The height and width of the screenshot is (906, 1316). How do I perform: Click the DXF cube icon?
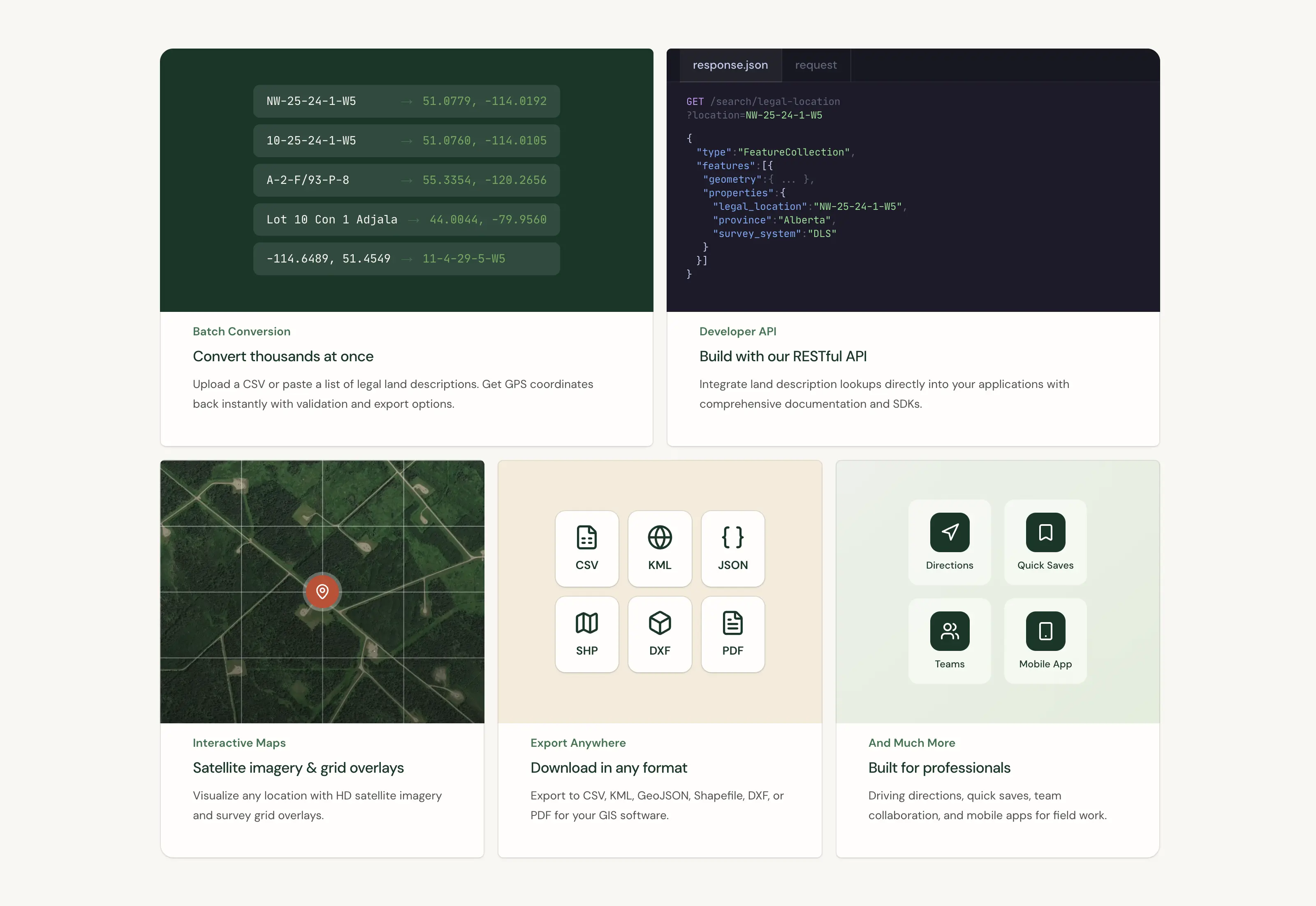coord(660,623)
